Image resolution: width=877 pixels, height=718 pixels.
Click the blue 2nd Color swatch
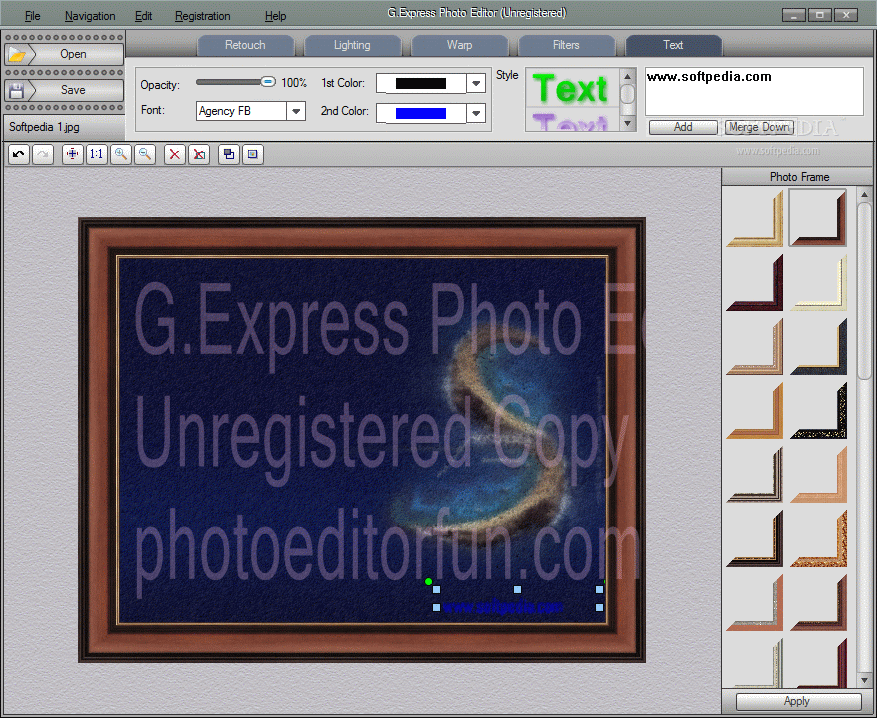[x=421, y=114]
